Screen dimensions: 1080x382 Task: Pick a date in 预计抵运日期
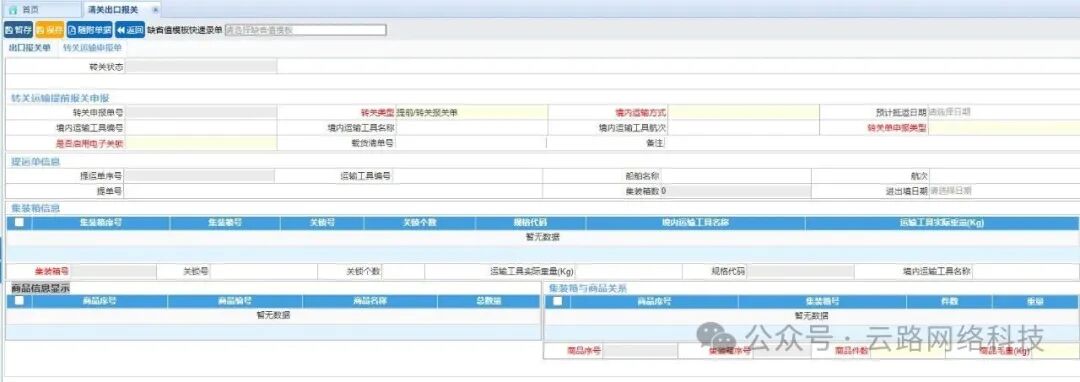coord(1003,112)
